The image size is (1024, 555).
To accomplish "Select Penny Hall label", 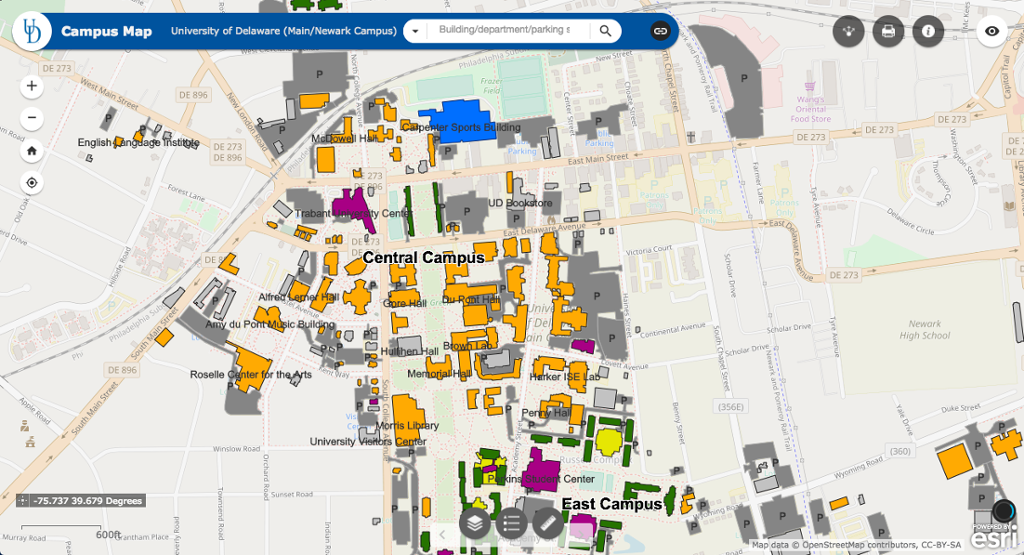I will [546, 413].
